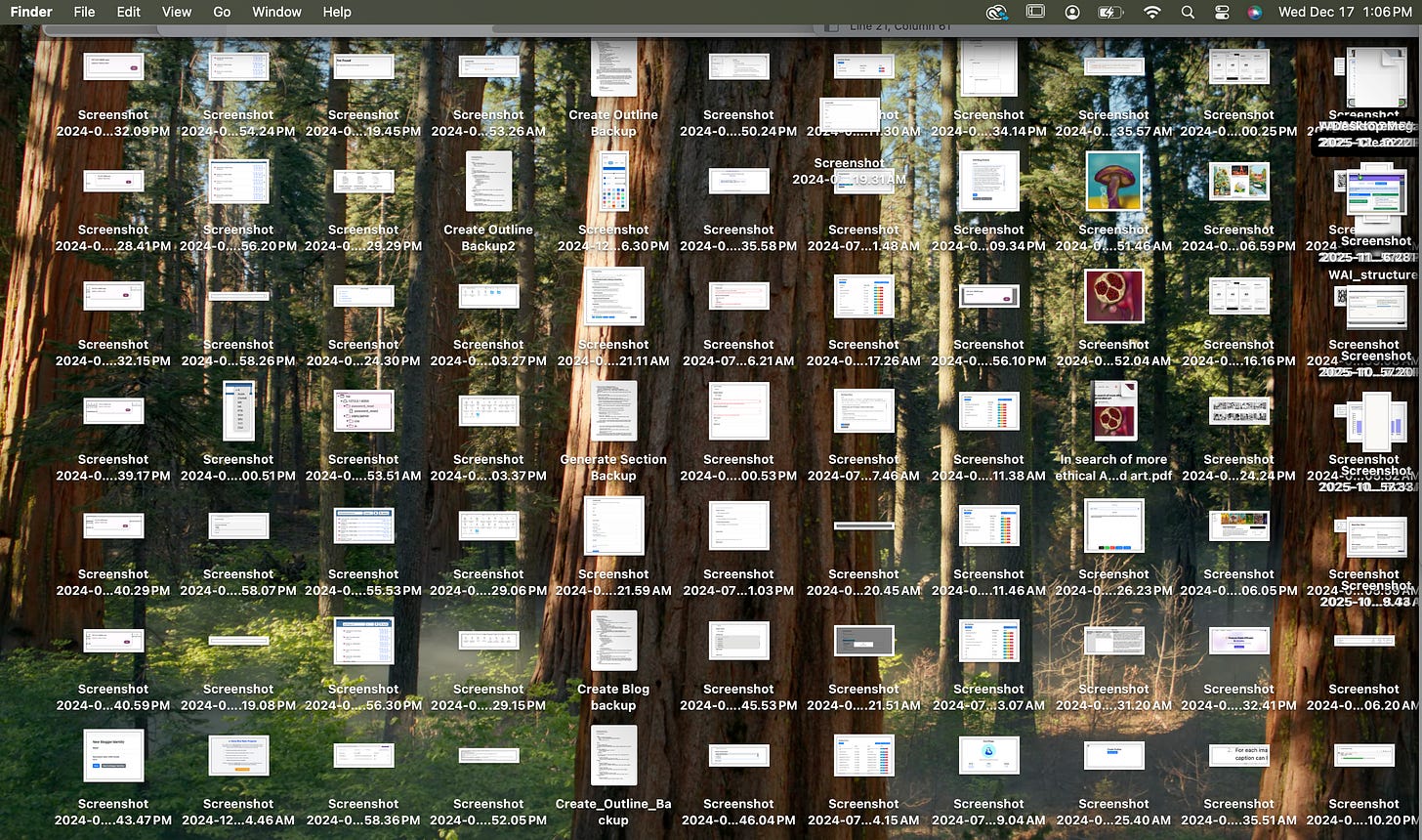Select screenshot icon dated 00.51 PM
The height and width of the screenshot is (840, 1422).
tap(238, 411)
